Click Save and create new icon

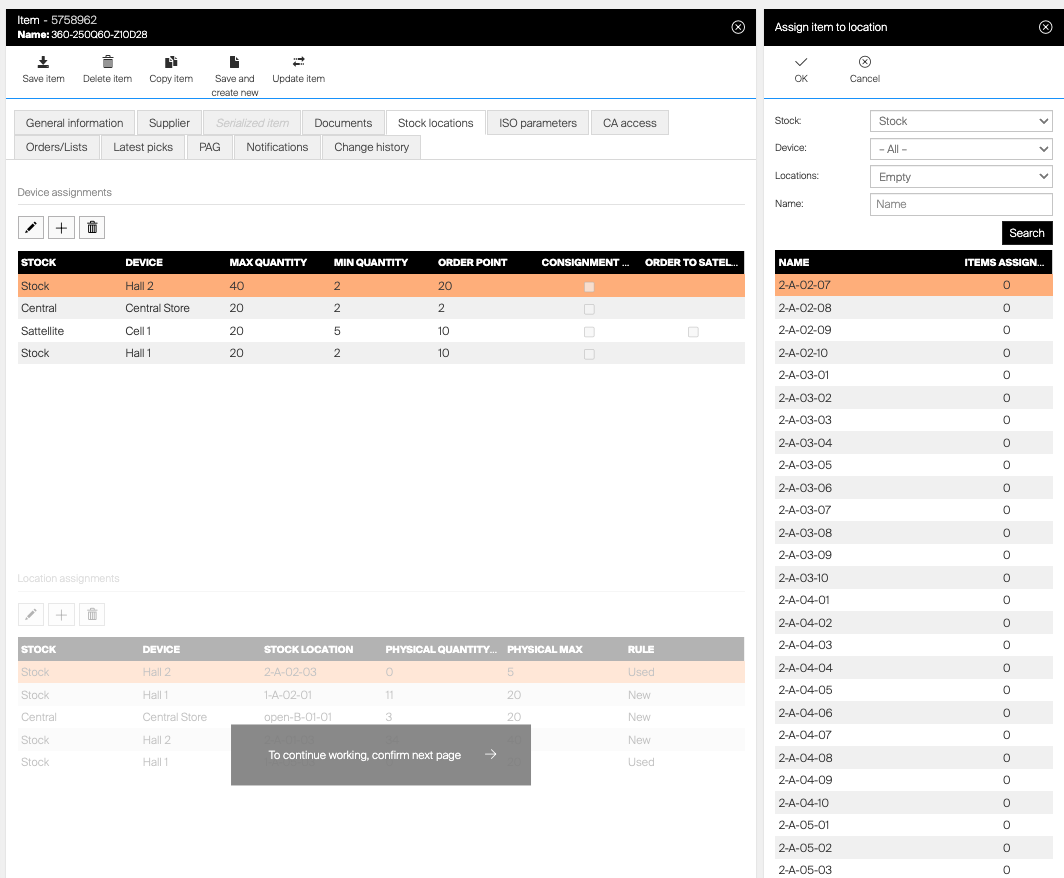pyautogui.click(x=234, y=62)
